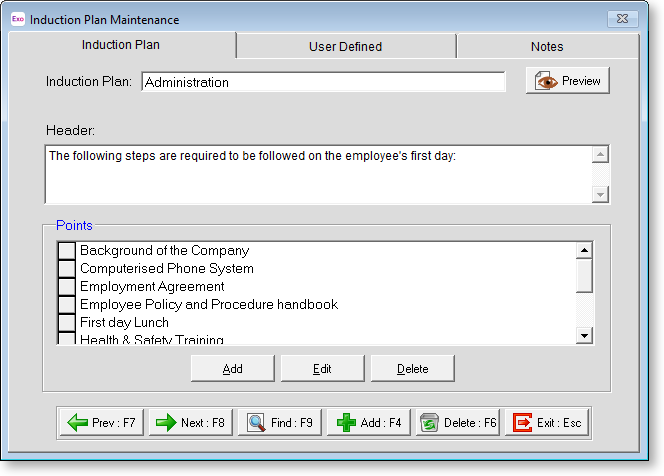
Task: Go to next record with green right arrow
Action: 166,423
